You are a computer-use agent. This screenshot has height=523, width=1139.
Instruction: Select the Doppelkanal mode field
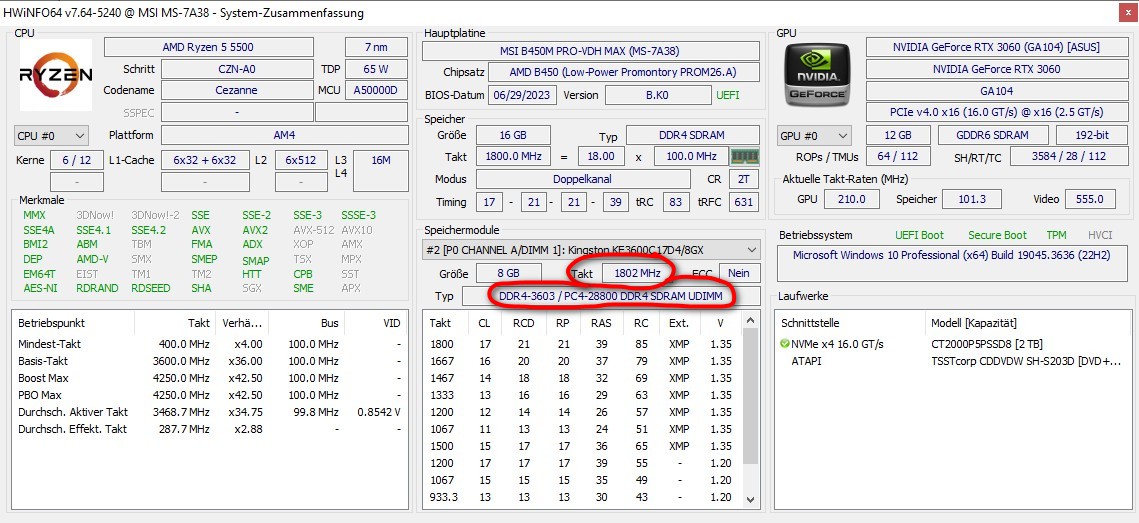583,179
